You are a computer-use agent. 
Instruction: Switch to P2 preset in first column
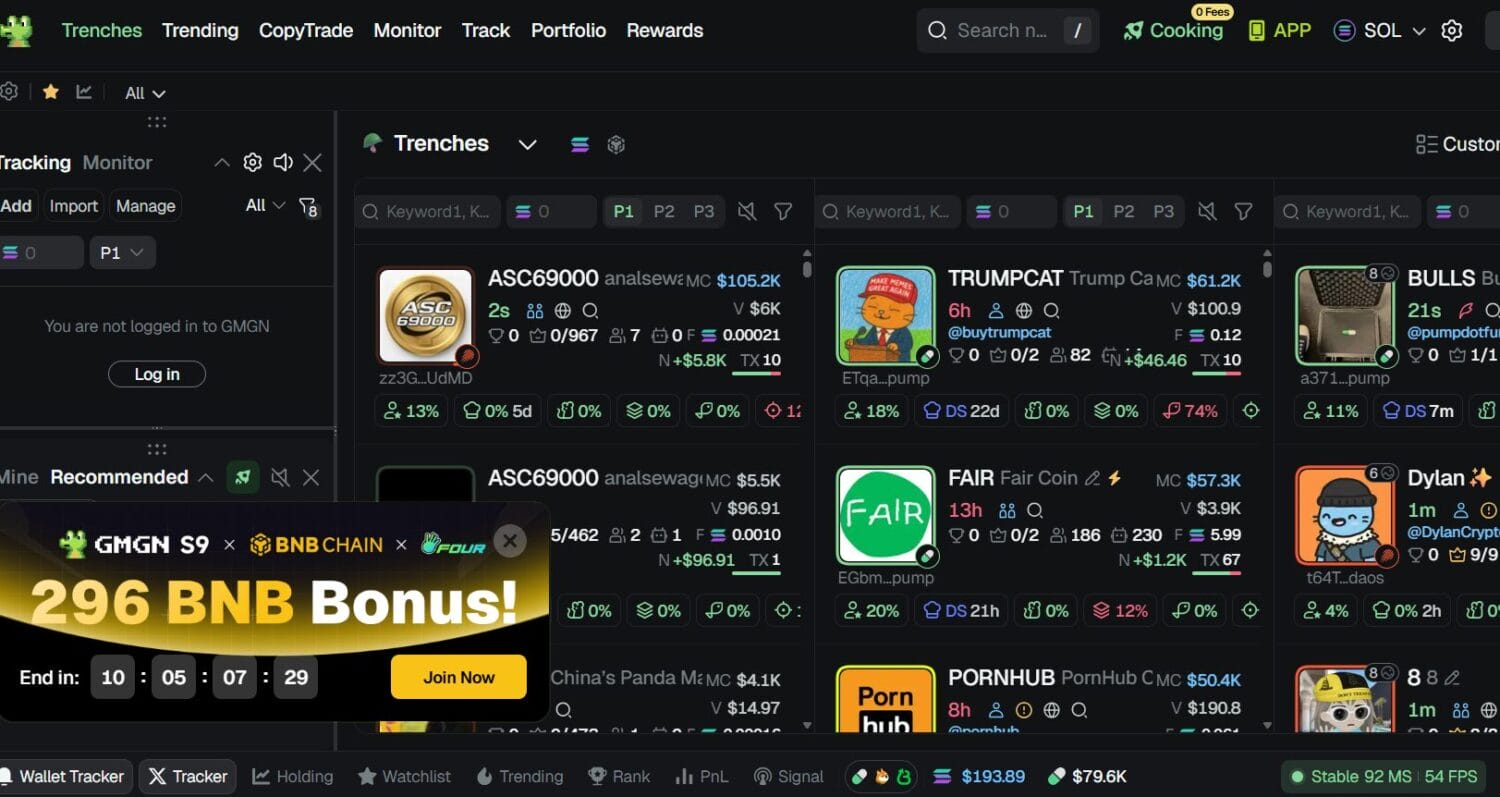pyautogui.click(x=664, y=211)
